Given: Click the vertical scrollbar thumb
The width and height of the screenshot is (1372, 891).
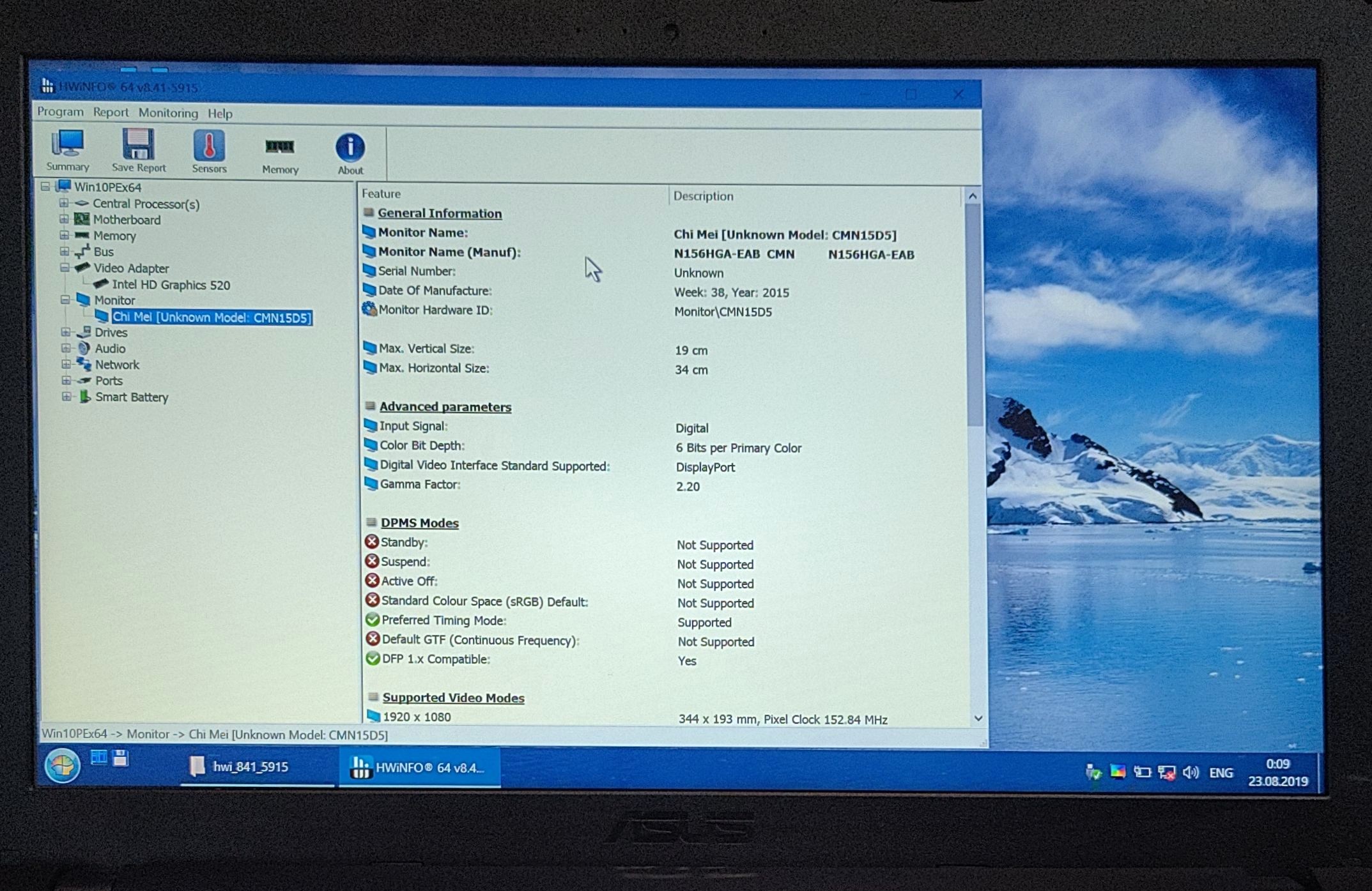Looking at the screenshot, I should point(975,316).
